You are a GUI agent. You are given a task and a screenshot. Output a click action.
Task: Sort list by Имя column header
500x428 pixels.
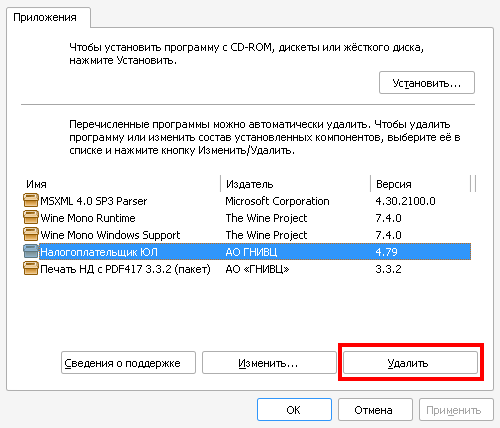(x=121, y=184)
